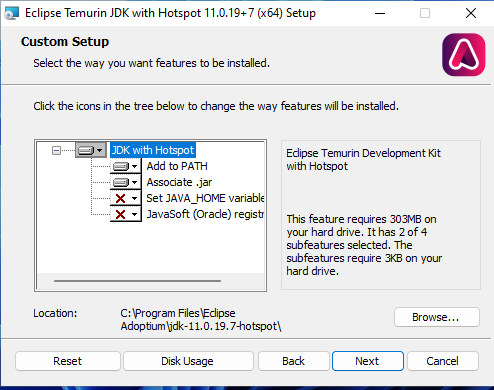Select the Set JAVA_HOME variable feature
Screen dimensions: 494x390
pyautogui.click(x=205, y=198)
